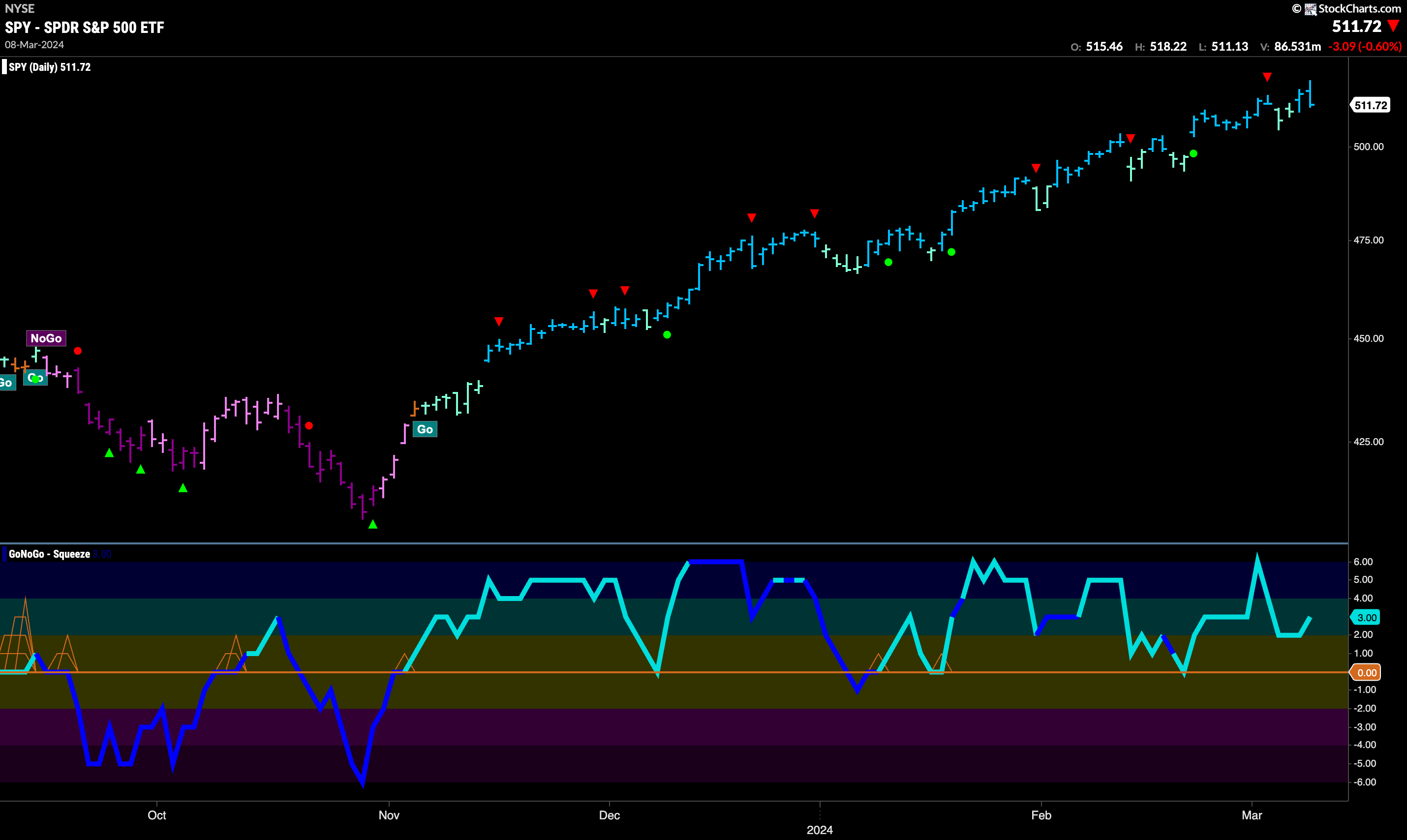Click the lowest green triangle in early October
Viewport: 1407px width, 840px height.
tap(183, 487)
